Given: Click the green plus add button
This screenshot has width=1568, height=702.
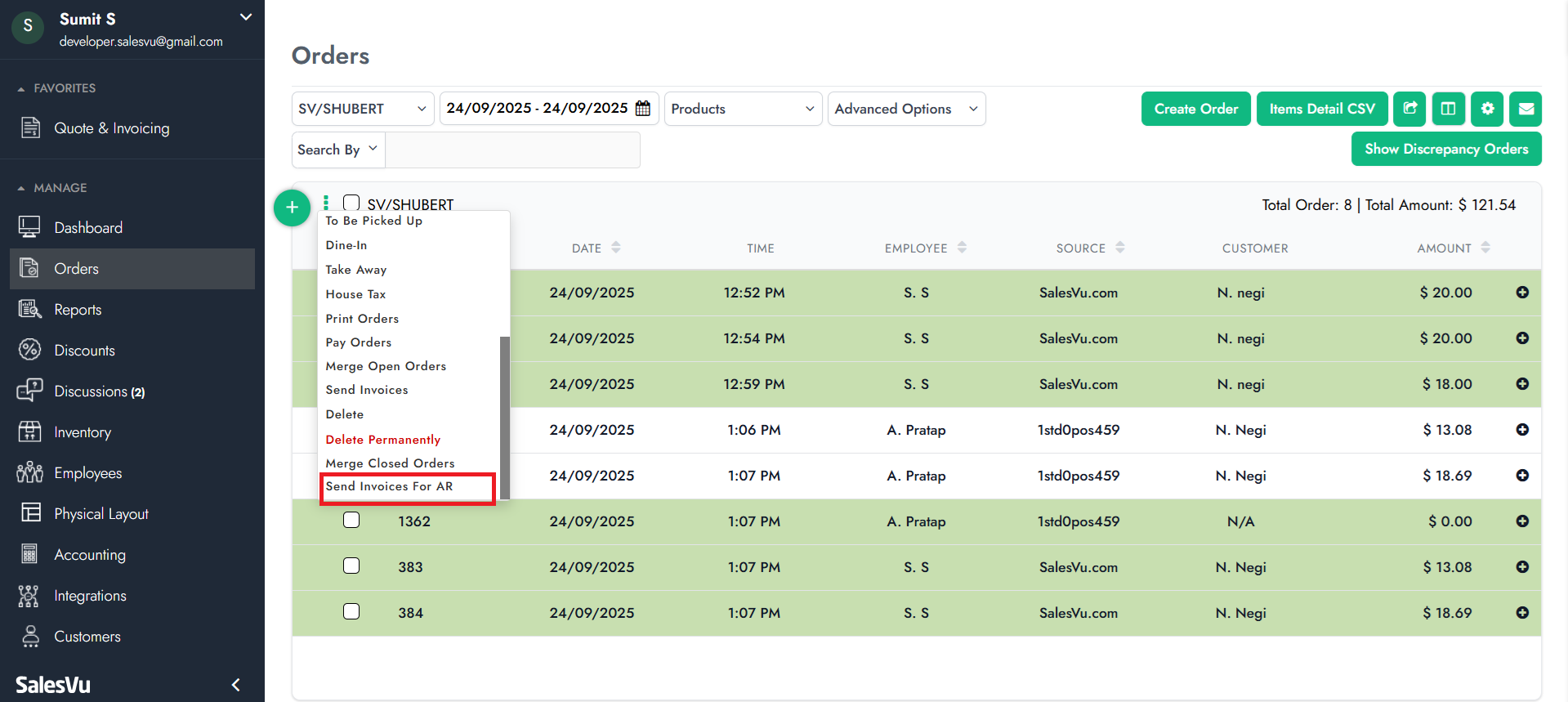Looking at the screenshot, I should point(292,208).
